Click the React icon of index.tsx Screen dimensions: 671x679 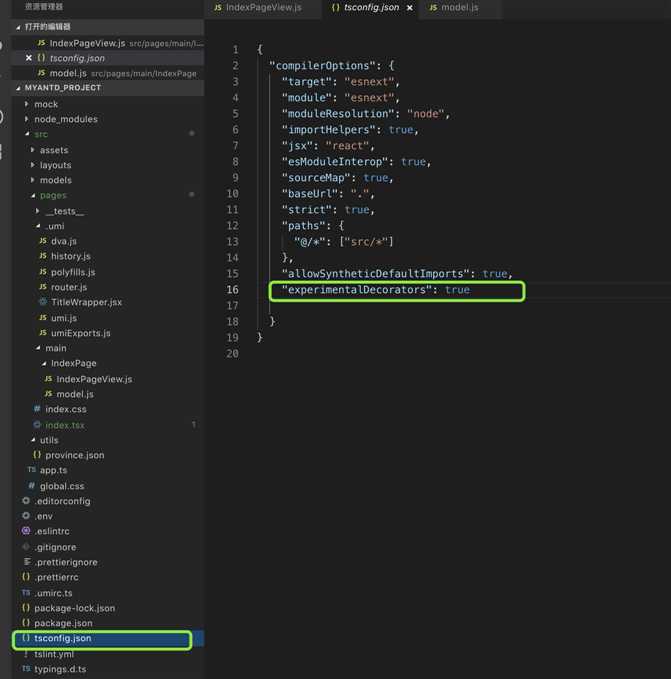tap(37, 424)
